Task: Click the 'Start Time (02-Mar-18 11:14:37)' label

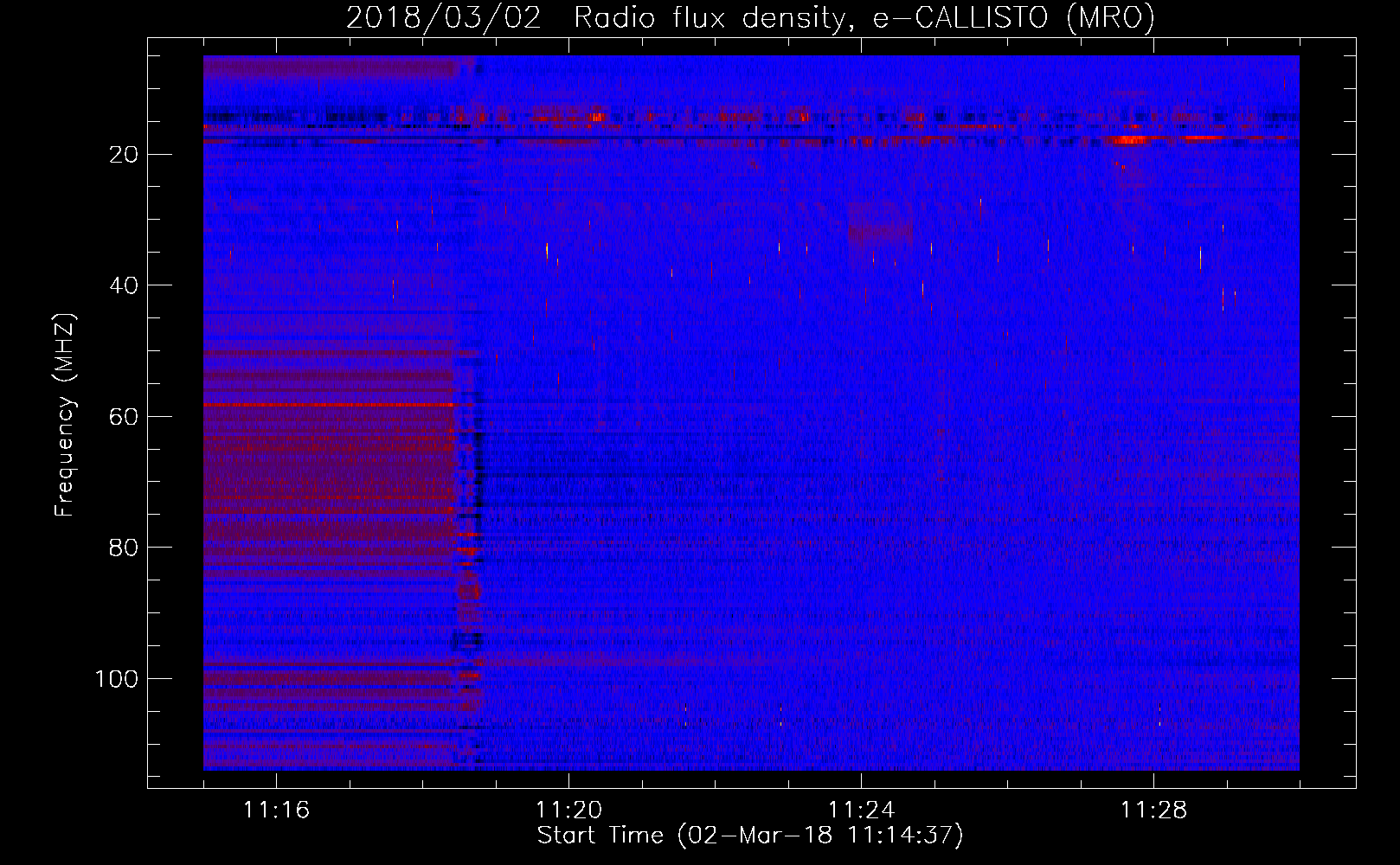Action: (x=750, y=836)
